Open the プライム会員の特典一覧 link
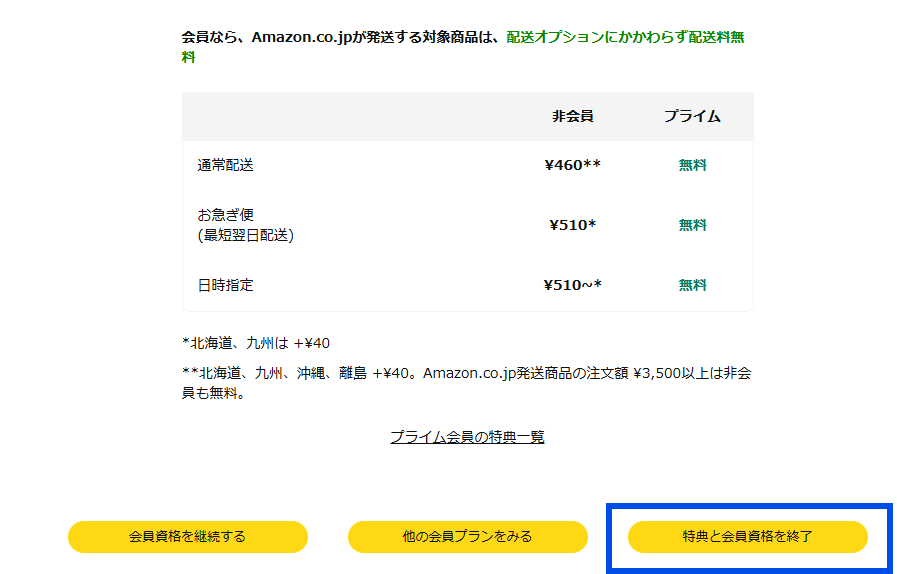This screenshot has height=574, width=897. point(467,437)
